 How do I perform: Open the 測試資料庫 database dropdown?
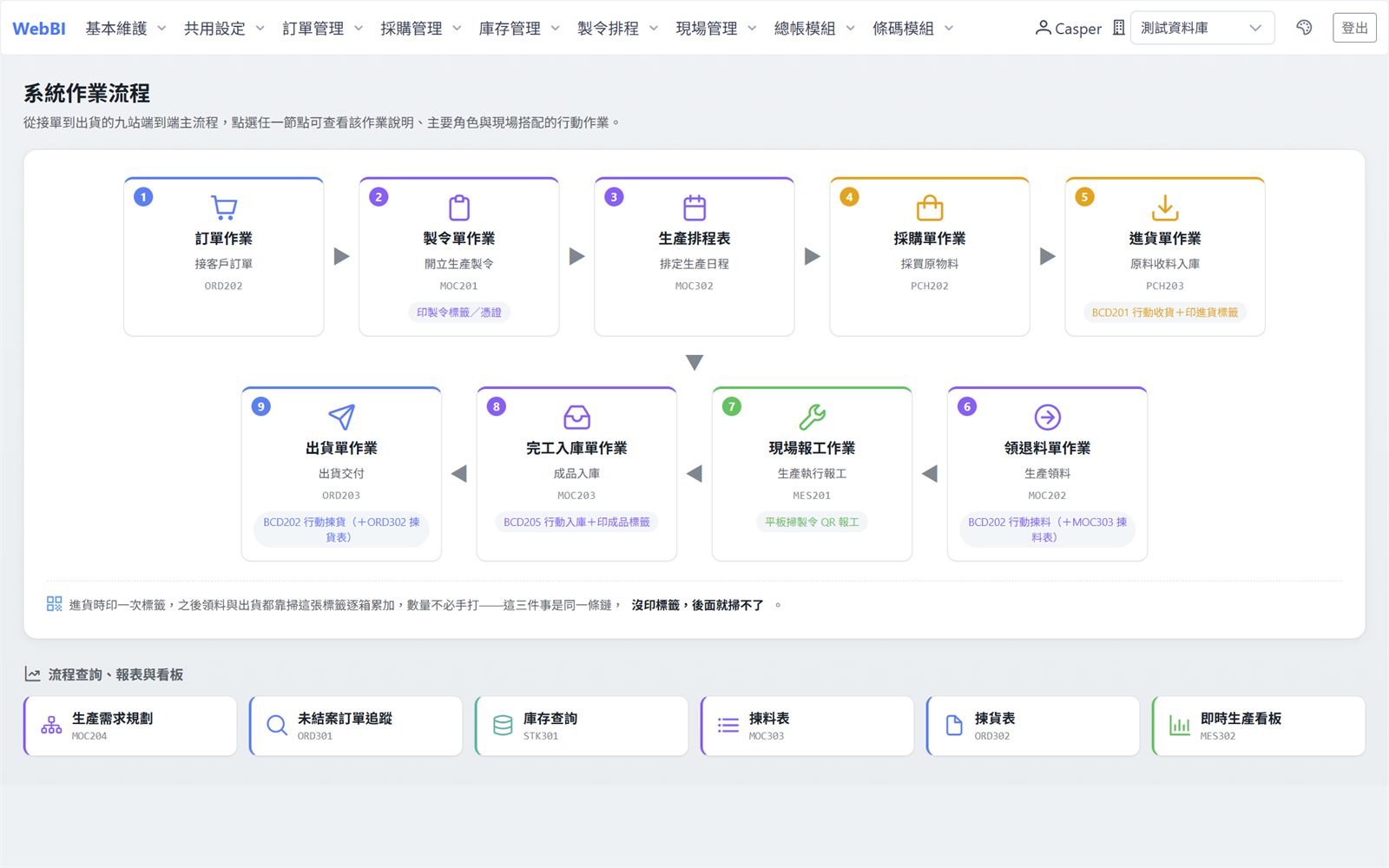pyautogui.click(x=1202, y=28)
